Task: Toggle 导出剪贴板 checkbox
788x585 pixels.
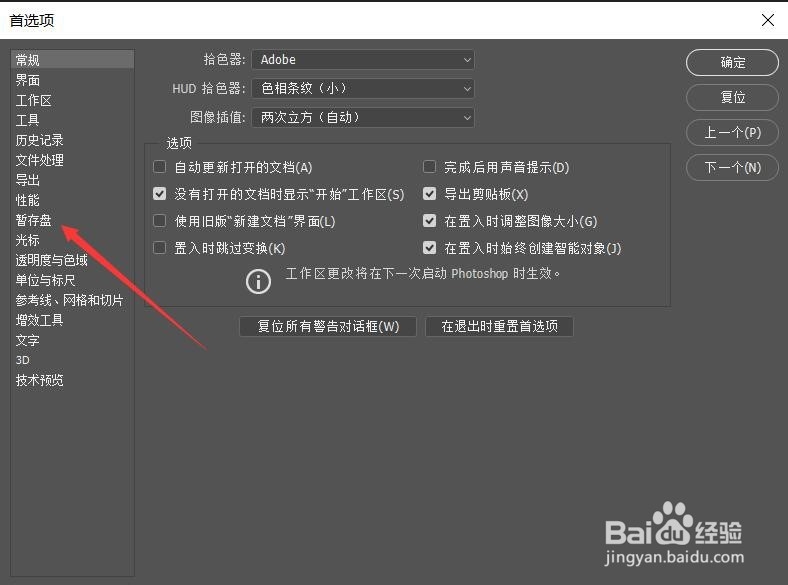Action: (x=430, y=194)
